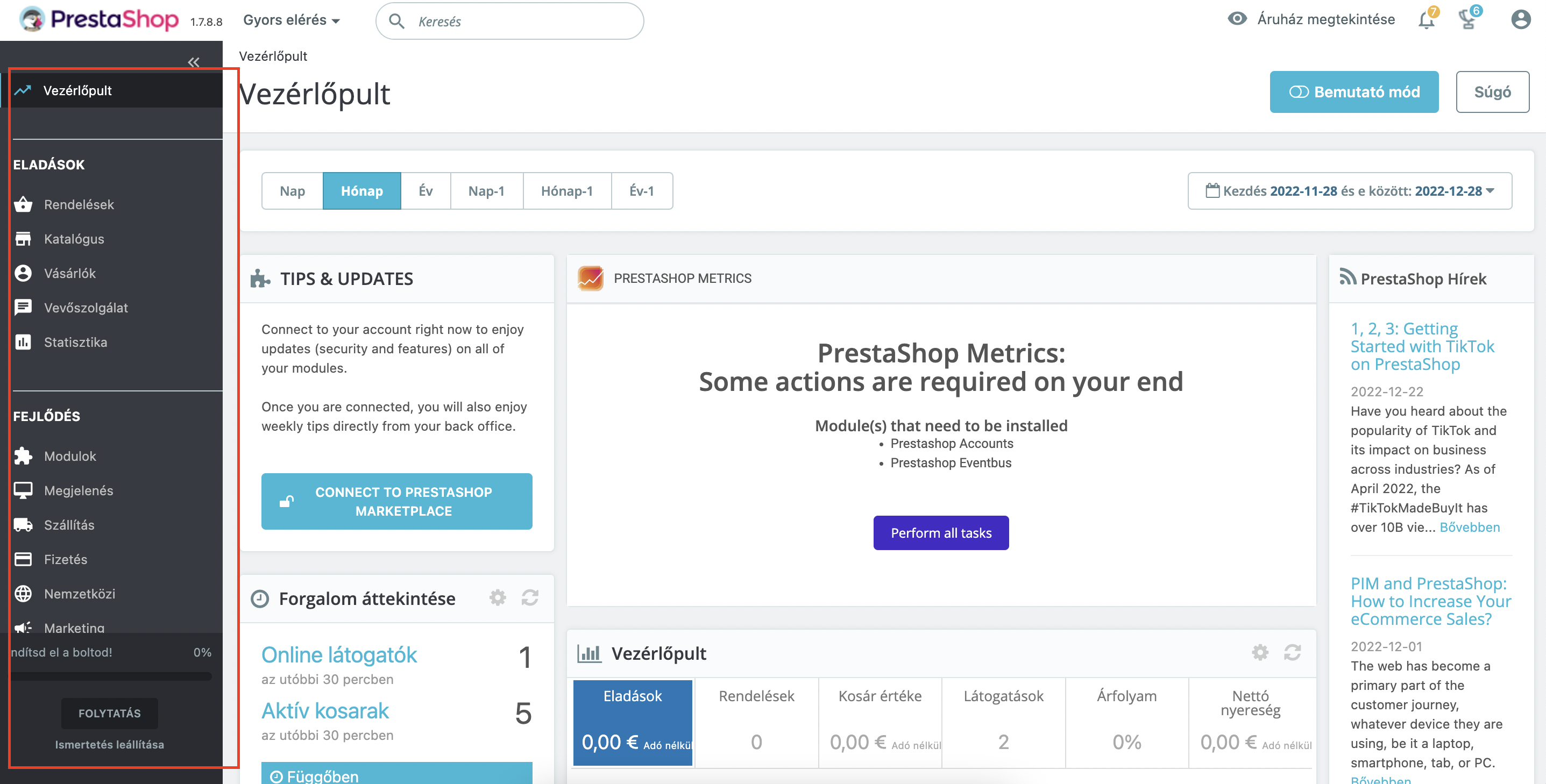Viewport: 1546px width, 784px height.
Task: Collapse the sidebar with double chevron
Action: pos(193,62)
